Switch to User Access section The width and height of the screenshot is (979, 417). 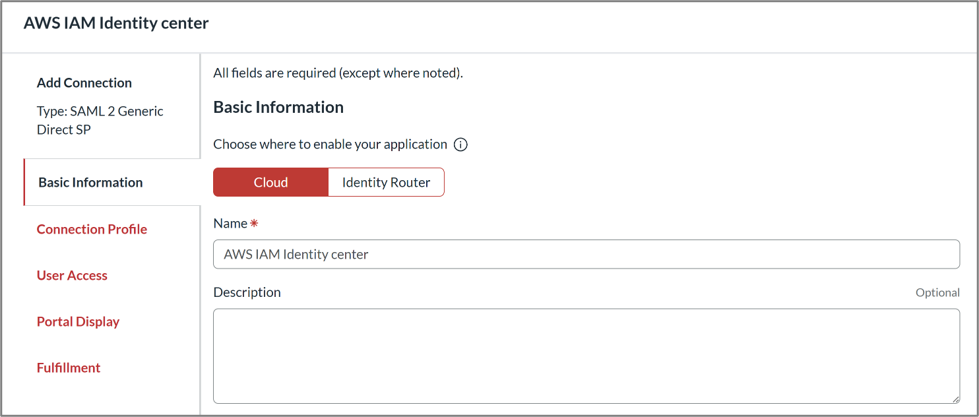72,275
